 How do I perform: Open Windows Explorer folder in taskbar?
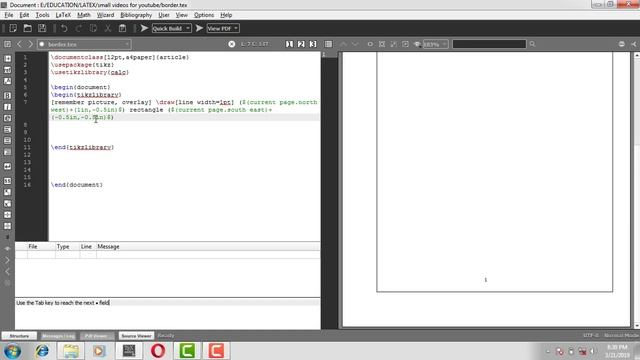(x=71, y=351)
